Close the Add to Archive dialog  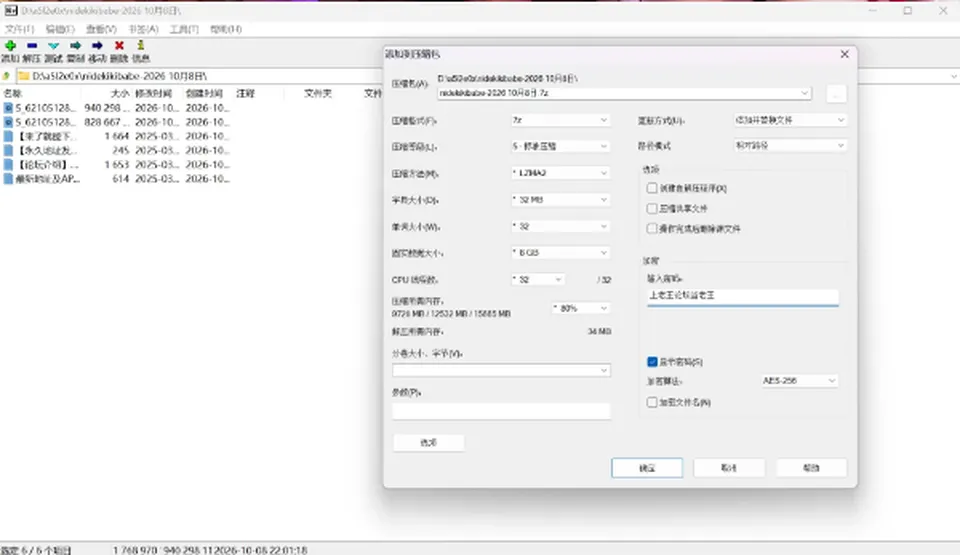(845, 54)
